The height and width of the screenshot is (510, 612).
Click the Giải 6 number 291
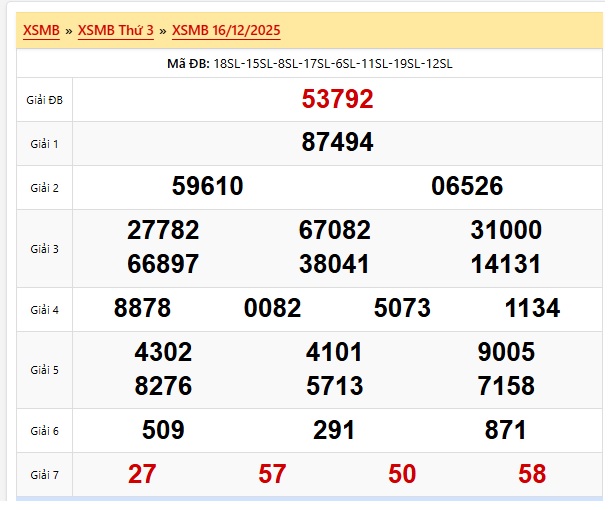[334, 431]
